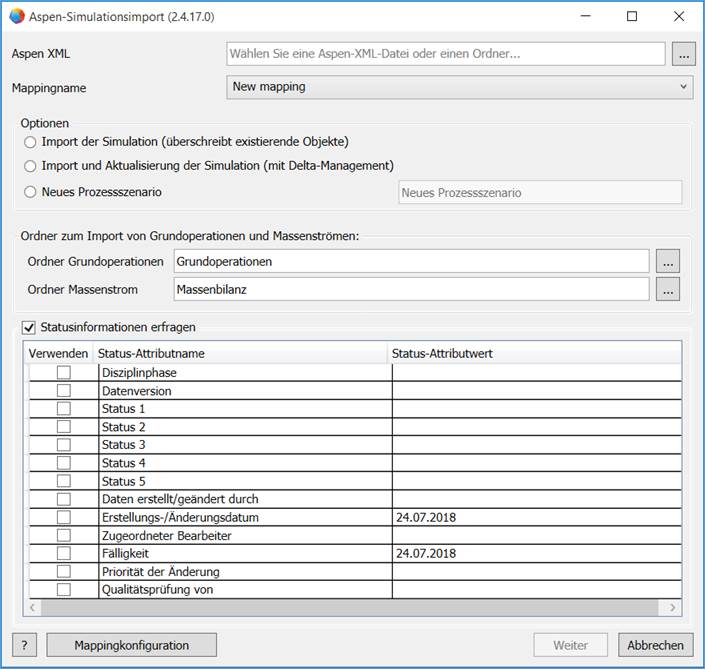The width and height of the screenshot is (705, 669).
Task: Click Disziplinphase attribute value cell
Action: pyautogui.click(x=537, y=373)
